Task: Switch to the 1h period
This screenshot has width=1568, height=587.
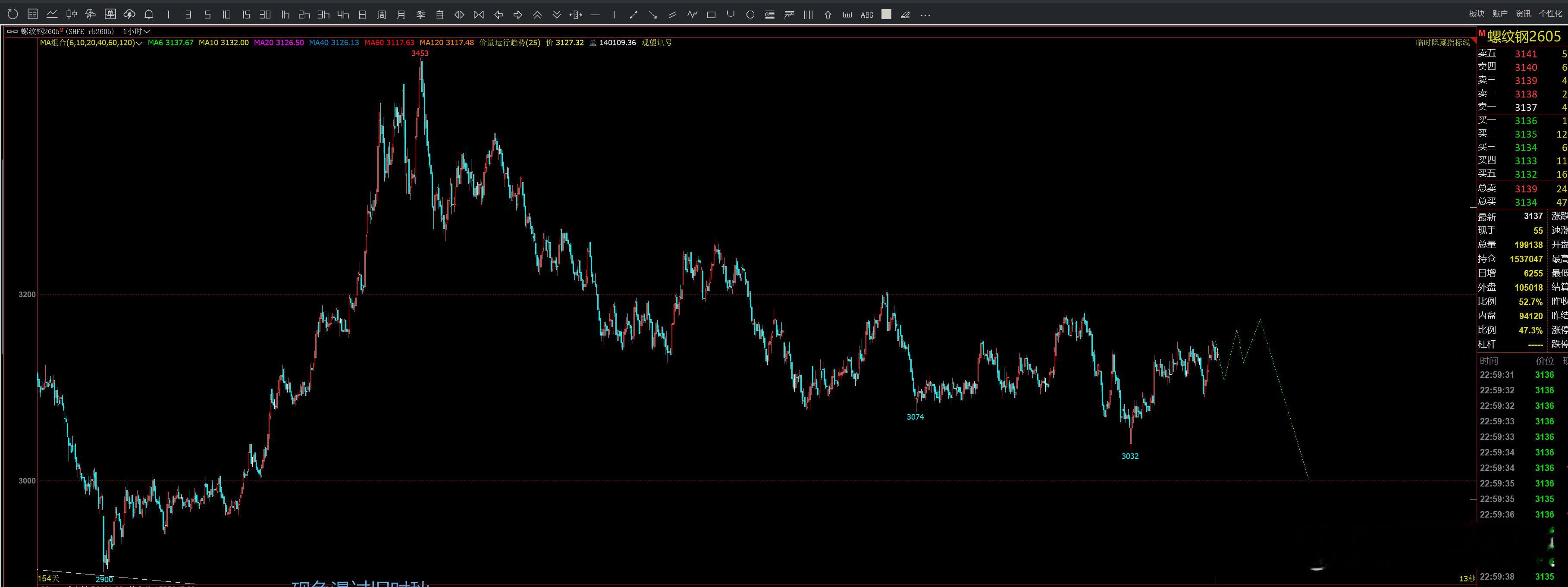Action: click(285, 15)
